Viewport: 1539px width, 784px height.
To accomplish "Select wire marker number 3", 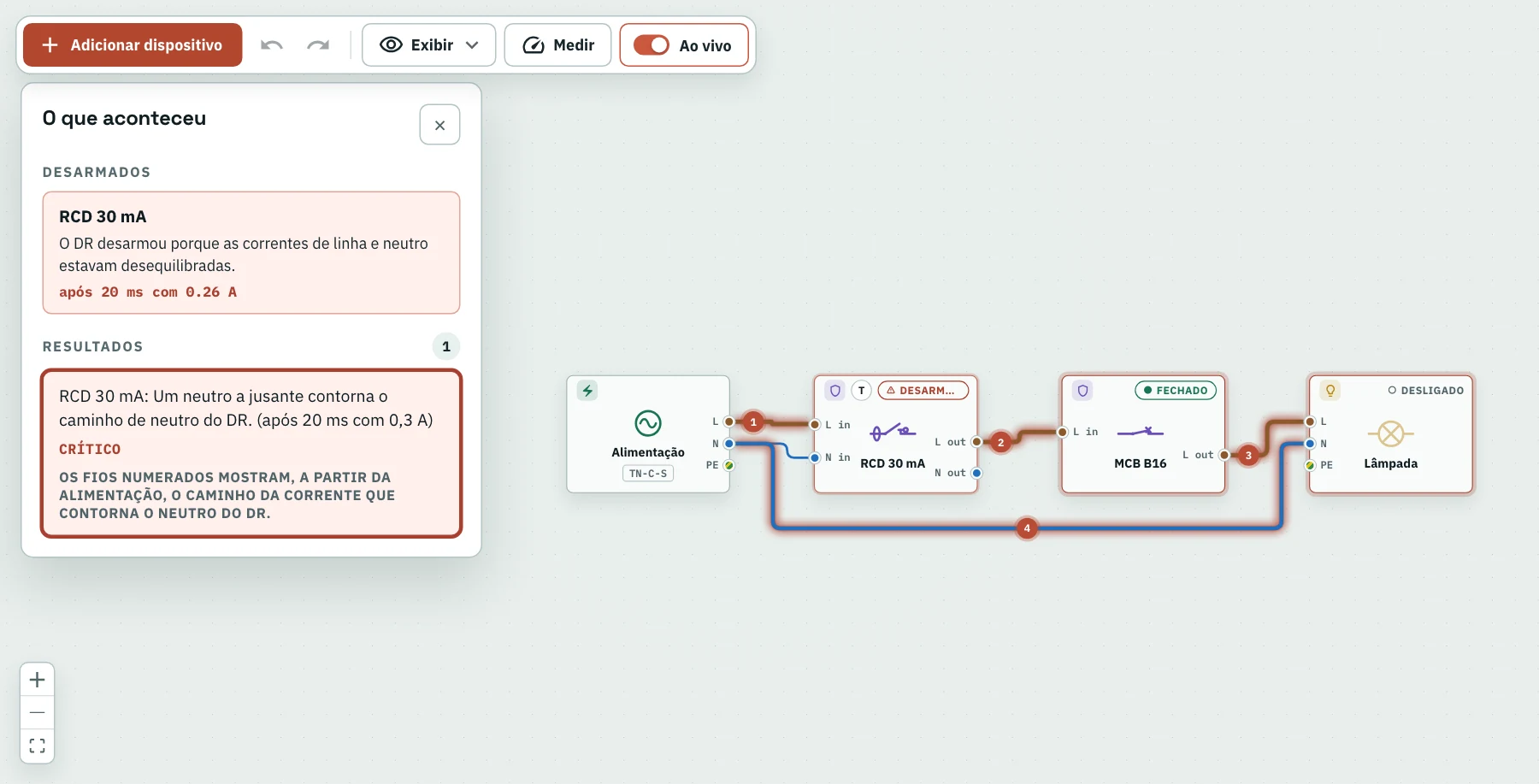I will point(1248,455).
